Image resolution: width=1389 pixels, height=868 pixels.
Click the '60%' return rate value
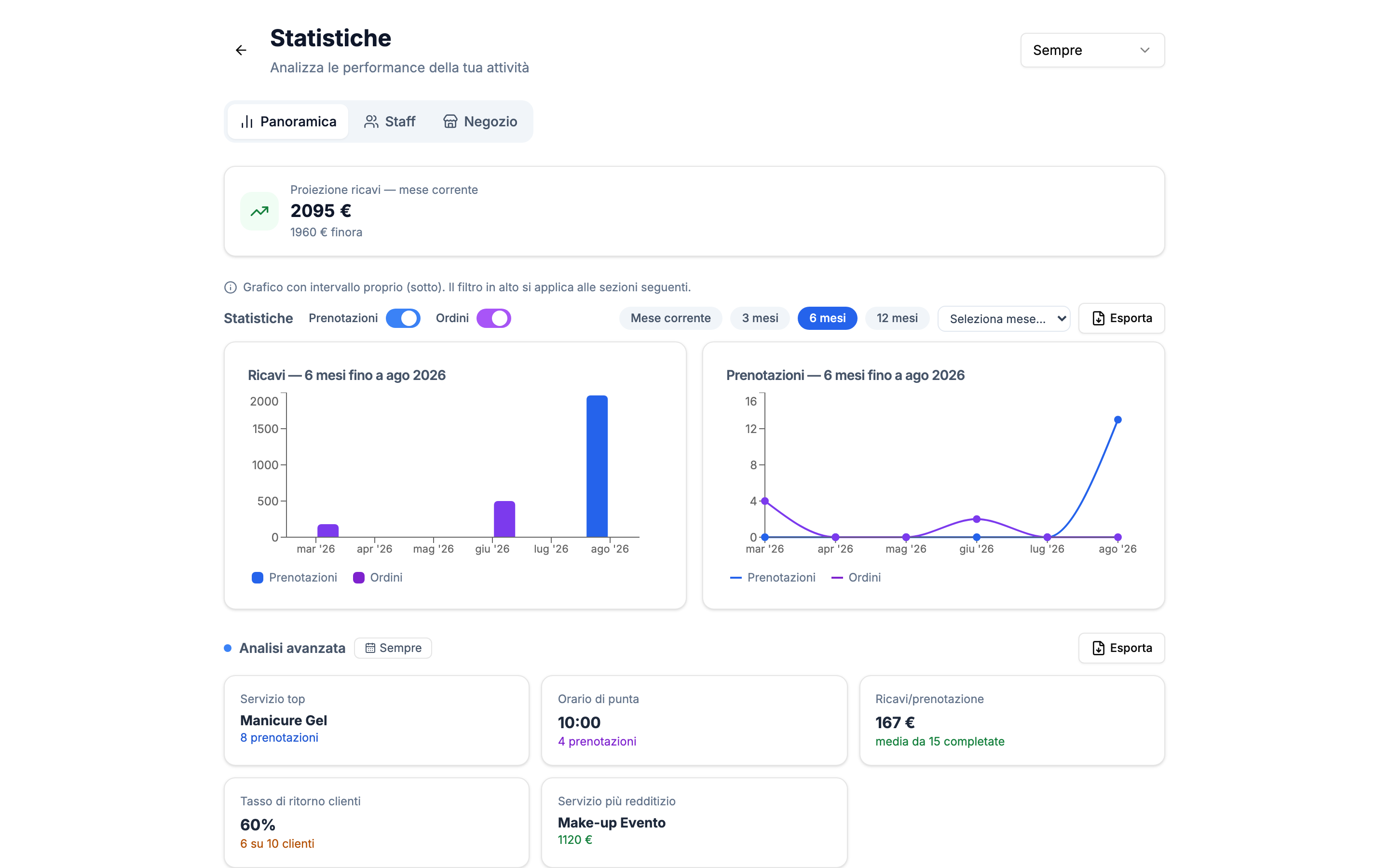(258, 825)
